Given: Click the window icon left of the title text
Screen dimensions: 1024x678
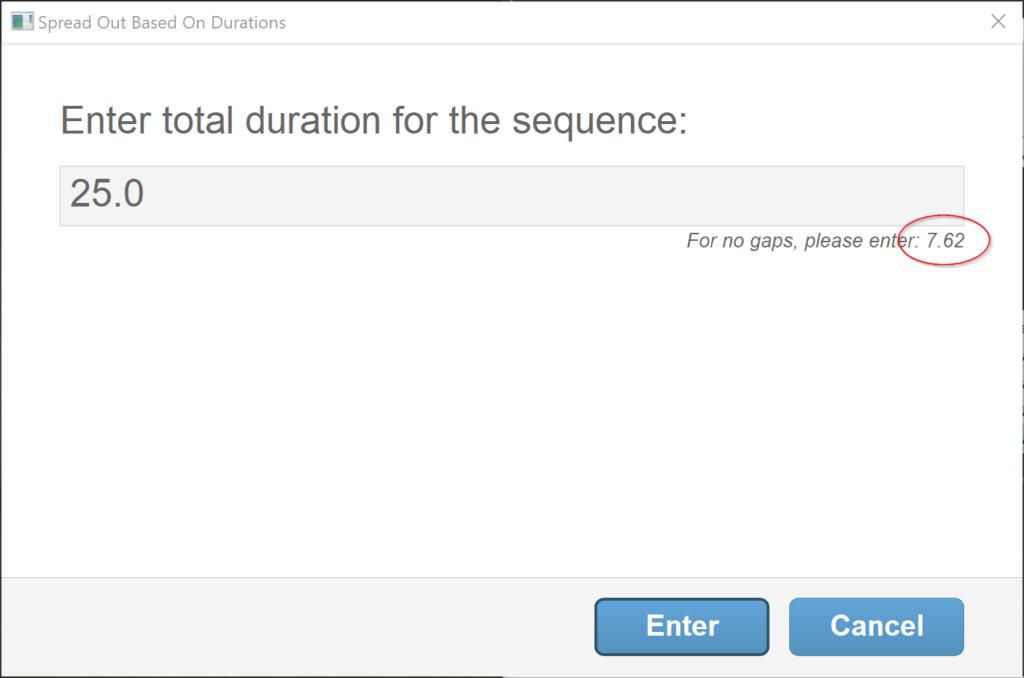Looking at the screenshot, I should pos(21,20).
